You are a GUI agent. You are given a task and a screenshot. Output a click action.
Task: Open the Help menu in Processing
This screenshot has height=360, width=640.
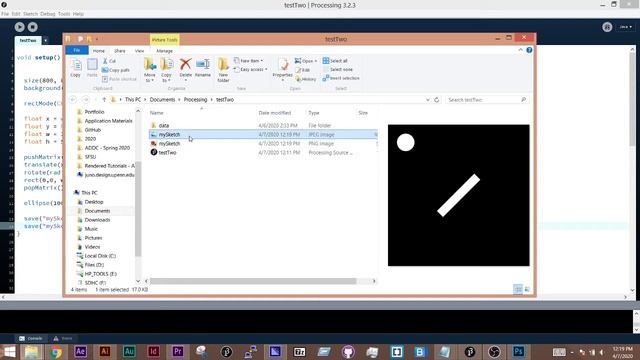point(78,14)
